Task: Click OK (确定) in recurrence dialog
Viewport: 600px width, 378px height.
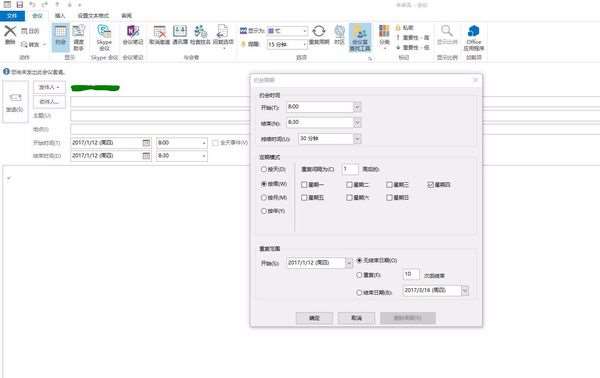Action: coord(314,318)
